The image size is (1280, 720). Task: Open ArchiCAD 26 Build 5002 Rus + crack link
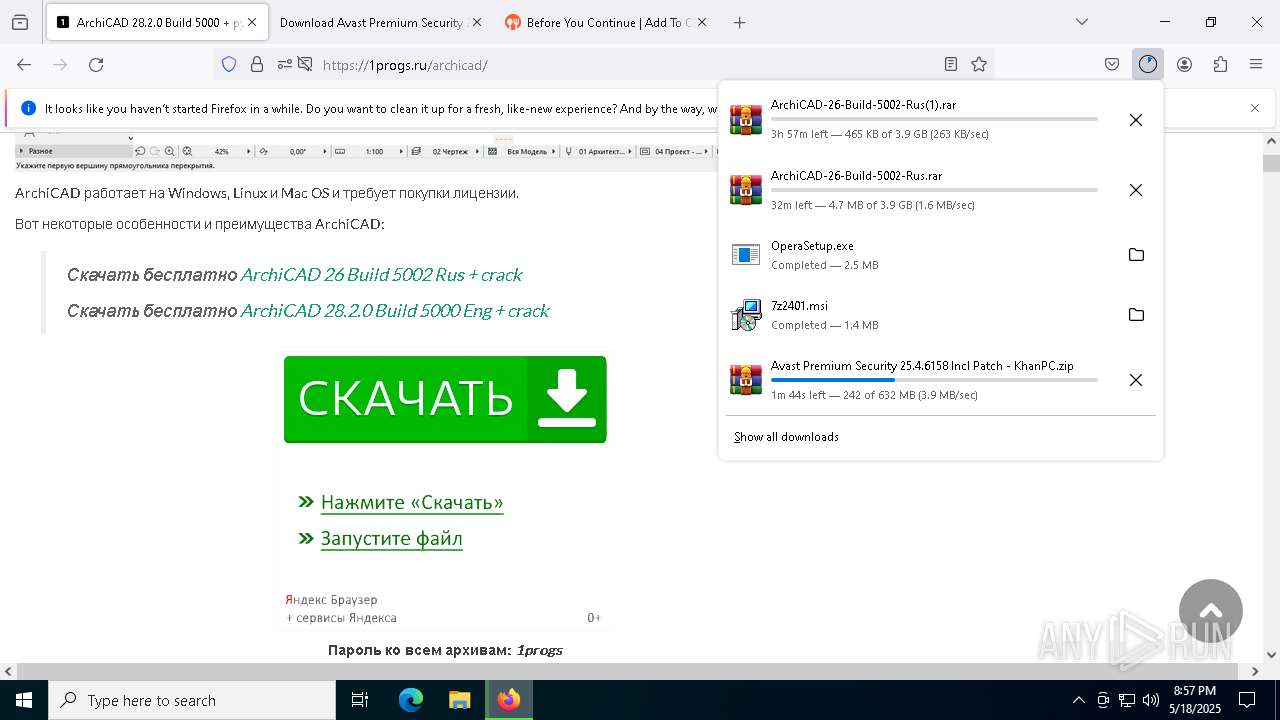pyautogui.click(x=381, y=274)
